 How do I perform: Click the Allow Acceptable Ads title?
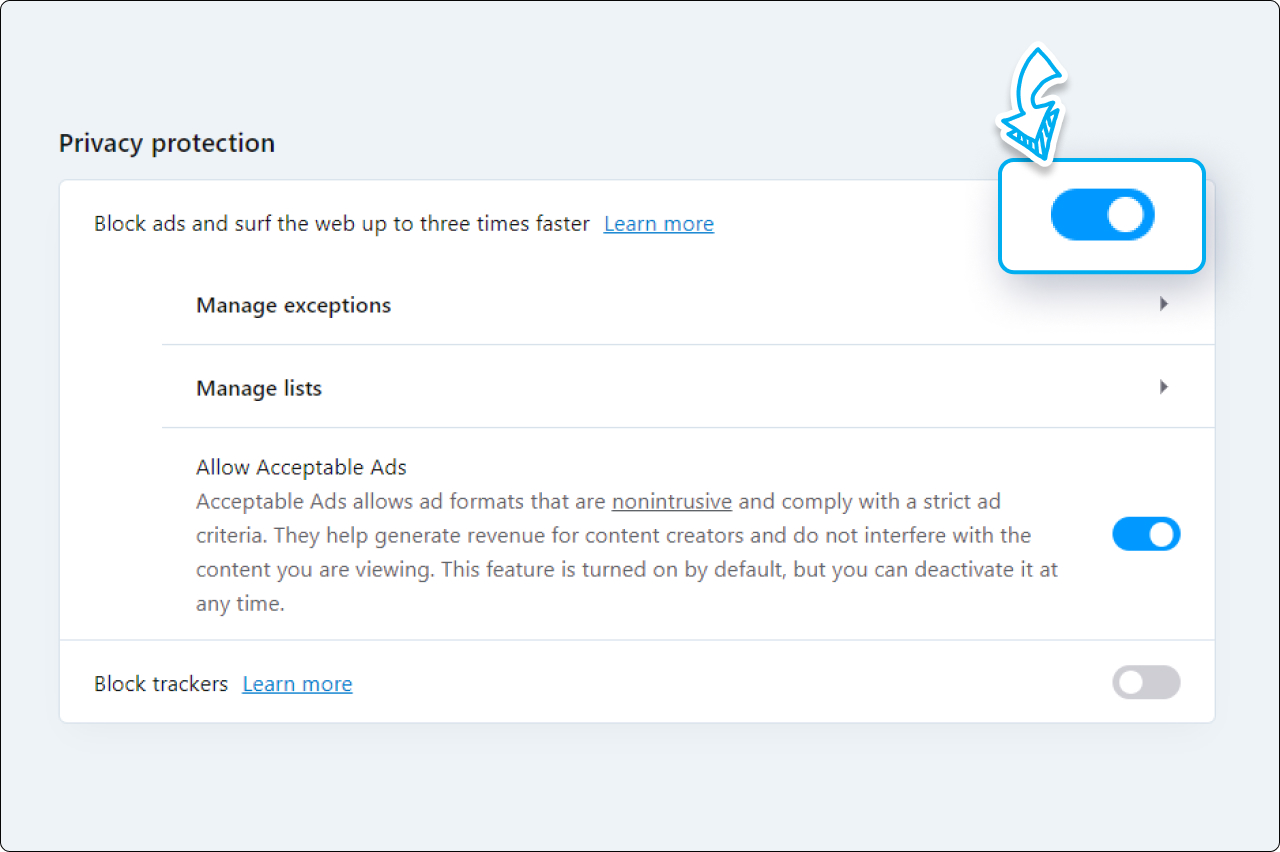click(x=301, y=466)
